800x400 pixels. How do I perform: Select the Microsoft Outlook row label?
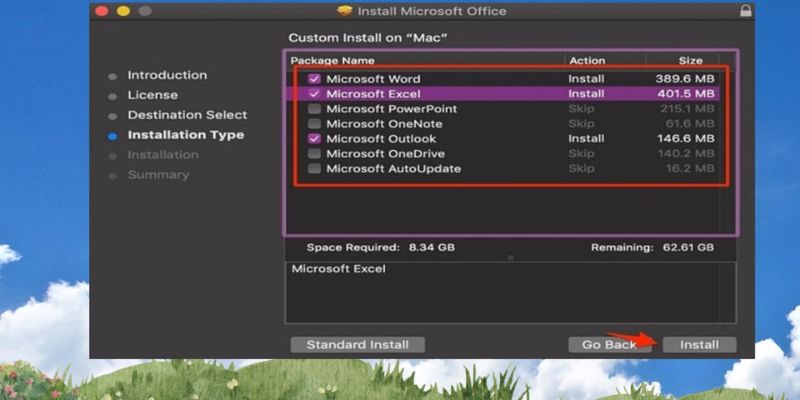click(x=381, y=139)
